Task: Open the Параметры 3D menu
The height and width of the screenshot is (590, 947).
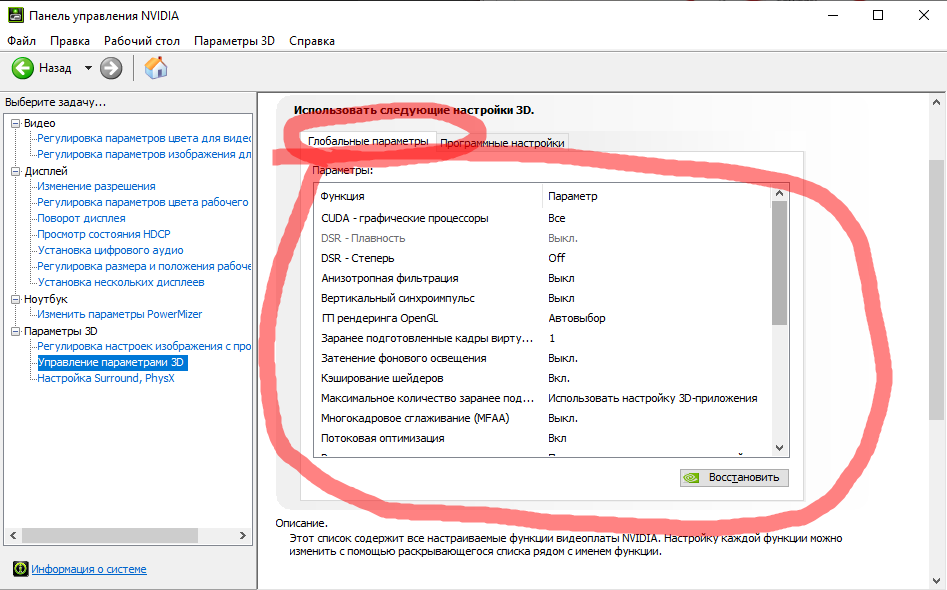Action: click(x=234, y=41)
